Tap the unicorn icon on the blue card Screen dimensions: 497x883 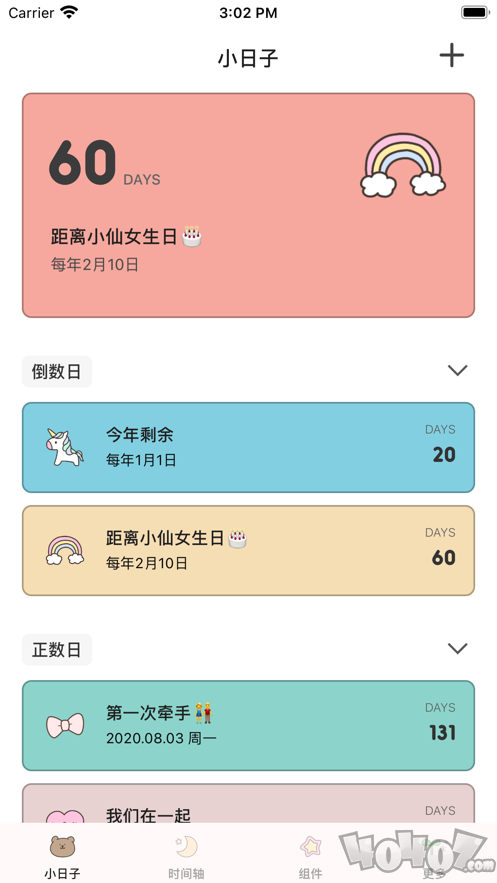[64, 447]
